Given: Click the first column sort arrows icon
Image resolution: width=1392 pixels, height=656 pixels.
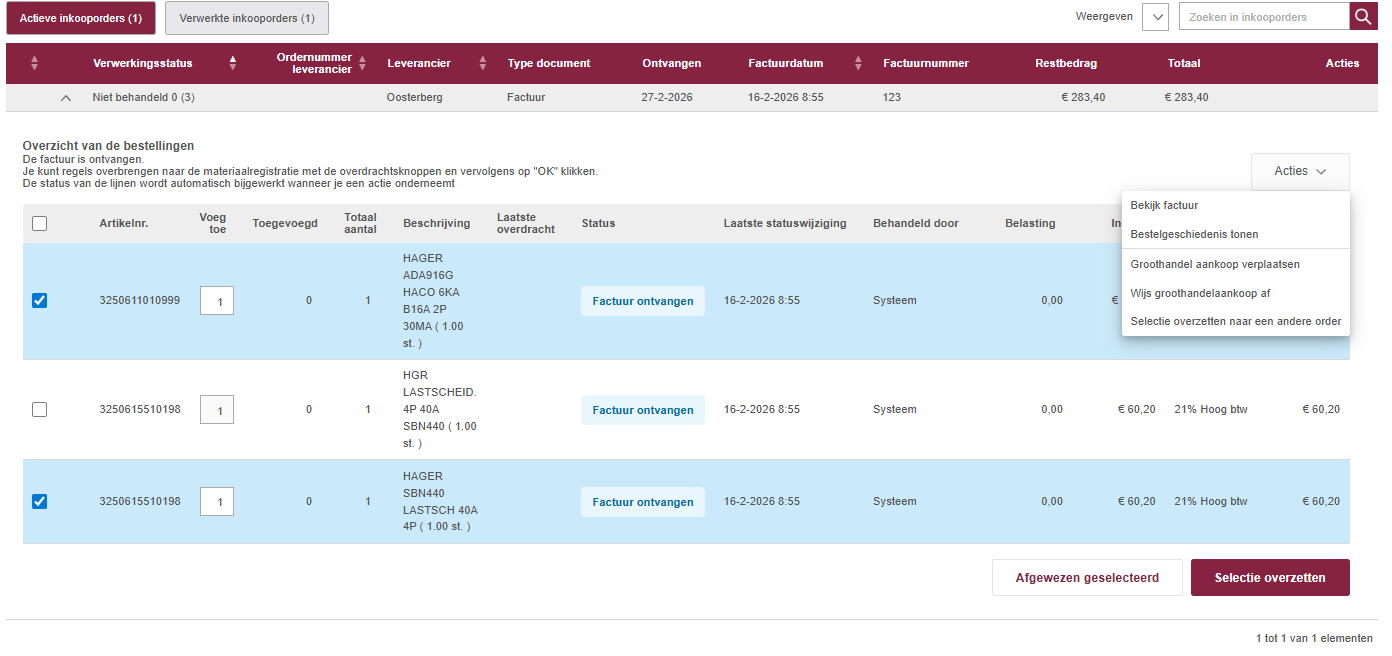Looking at the screenshot, I should (35, 63).
